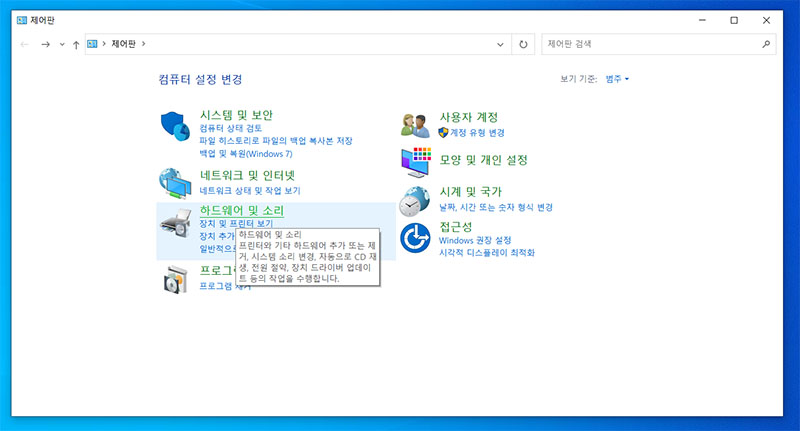Open the 보기 기준 범주 dropdown
The width and height of the screenshot is (800, 431).
click(617, 79)
